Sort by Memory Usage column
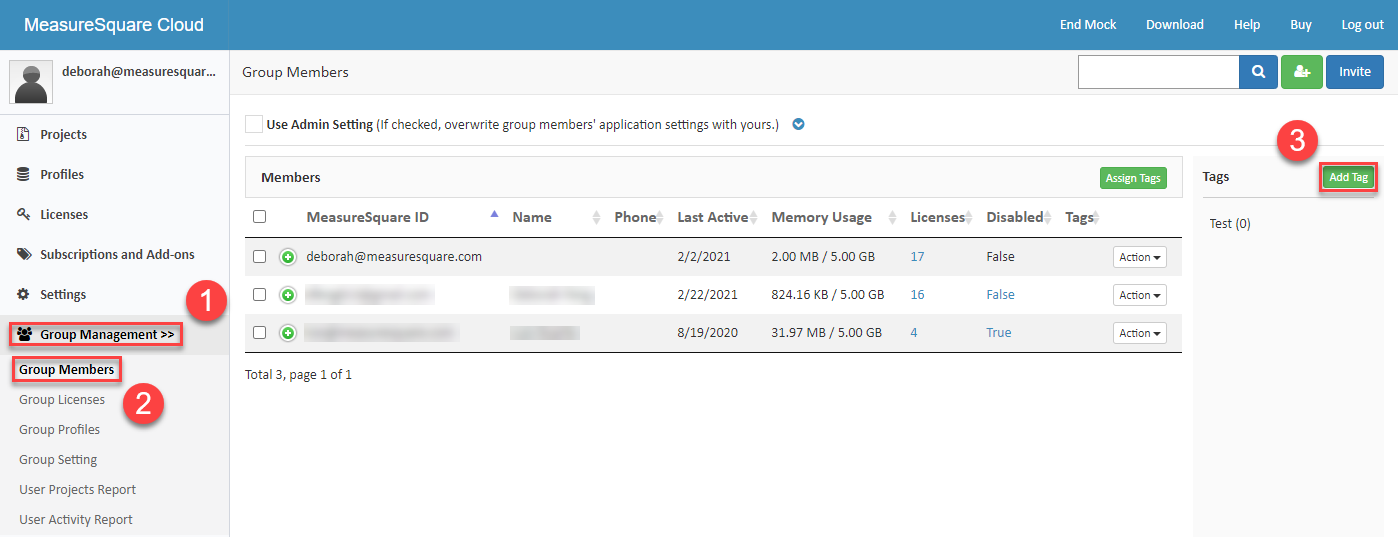This screenshot has height=537, width=1398. tap(821, 217)
